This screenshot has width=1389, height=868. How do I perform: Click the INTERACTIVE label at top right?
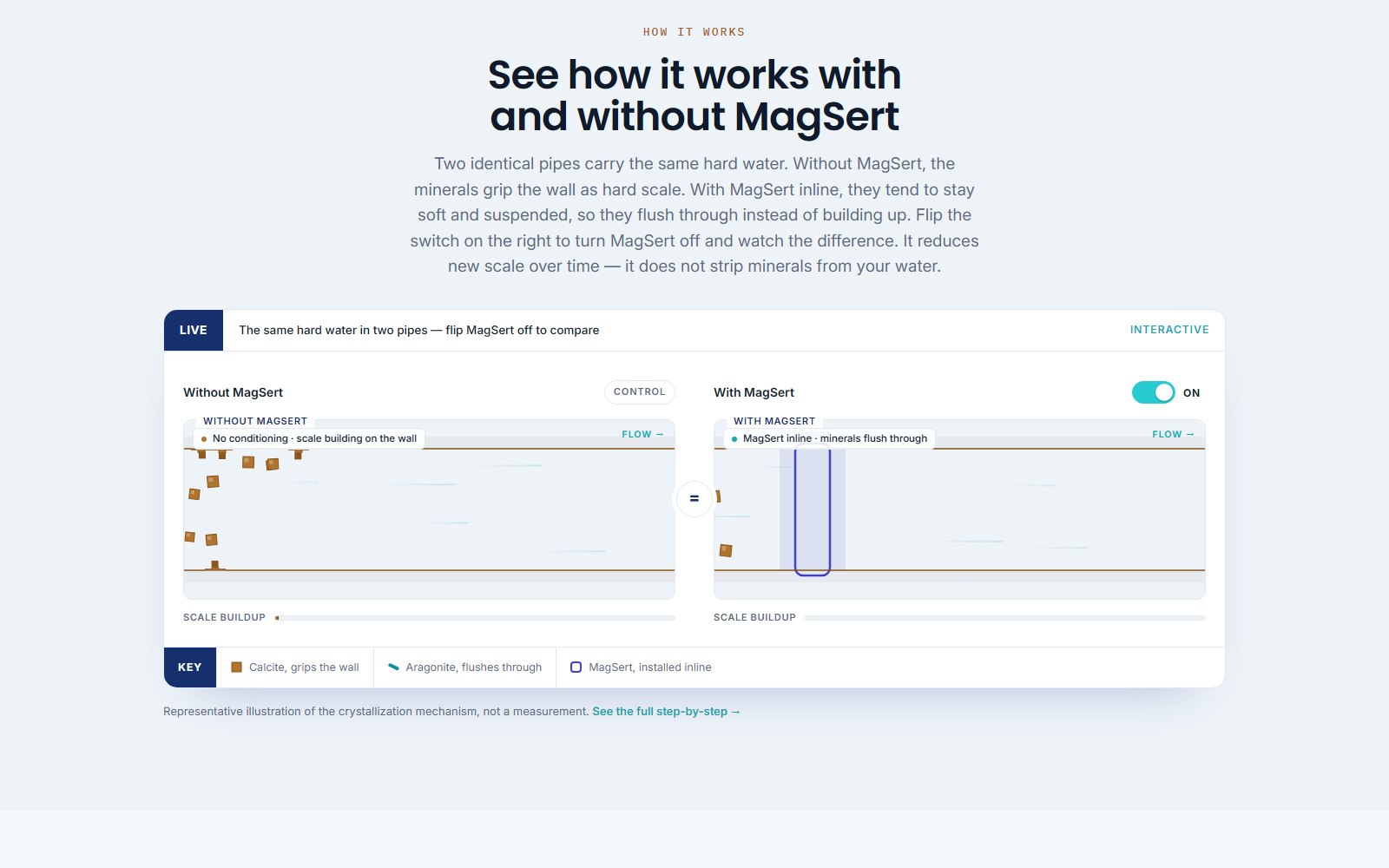[1169, 330]
